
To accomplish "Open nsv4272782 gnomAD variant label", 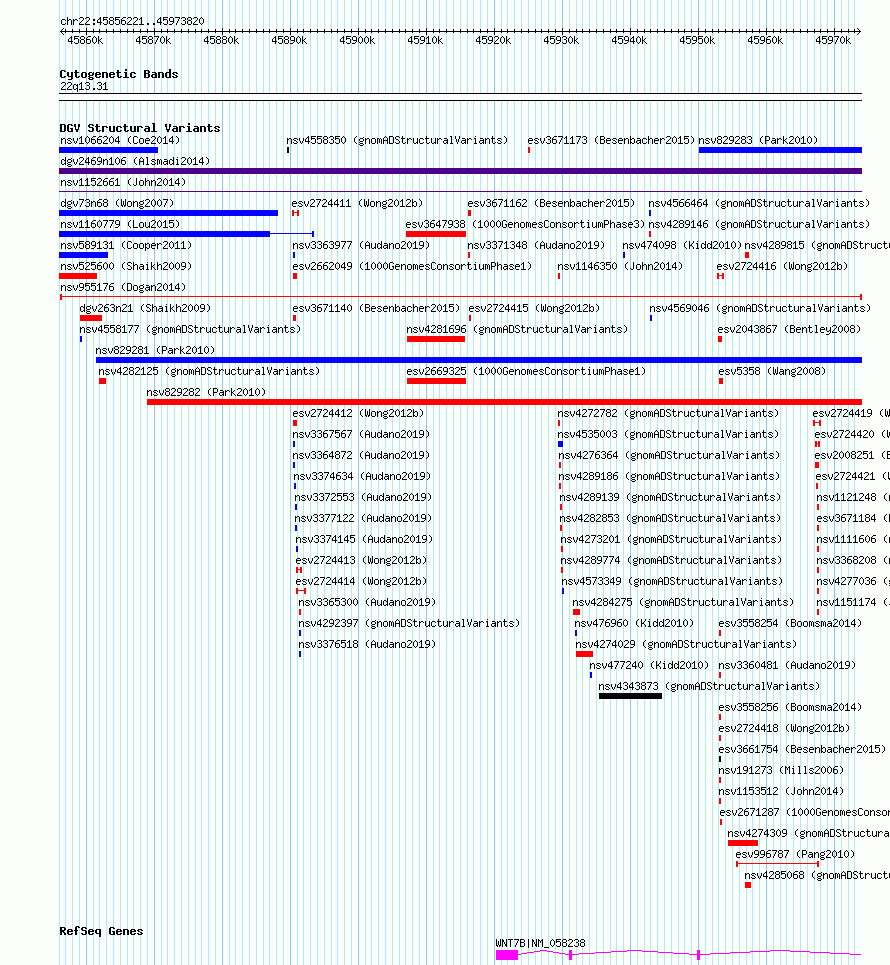I will (668, 413).
